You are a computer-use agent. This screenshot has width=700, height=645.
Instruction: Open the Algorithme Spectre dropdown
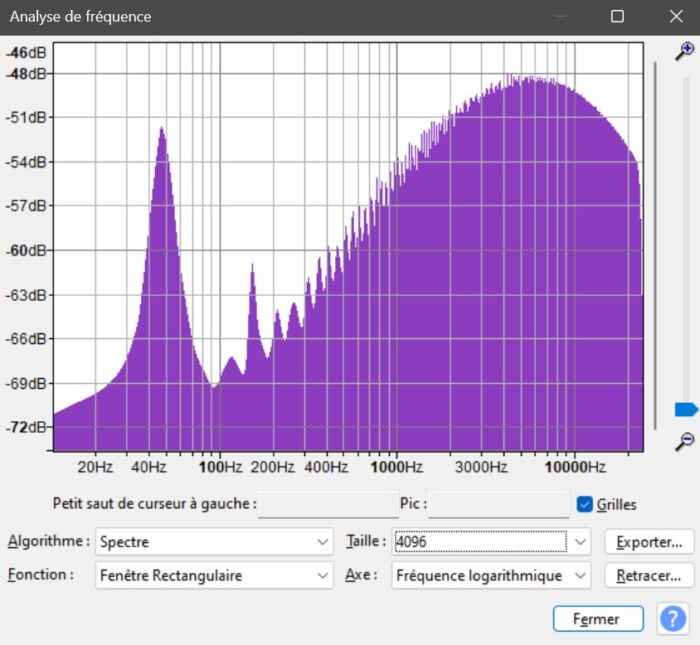point(214,541)
